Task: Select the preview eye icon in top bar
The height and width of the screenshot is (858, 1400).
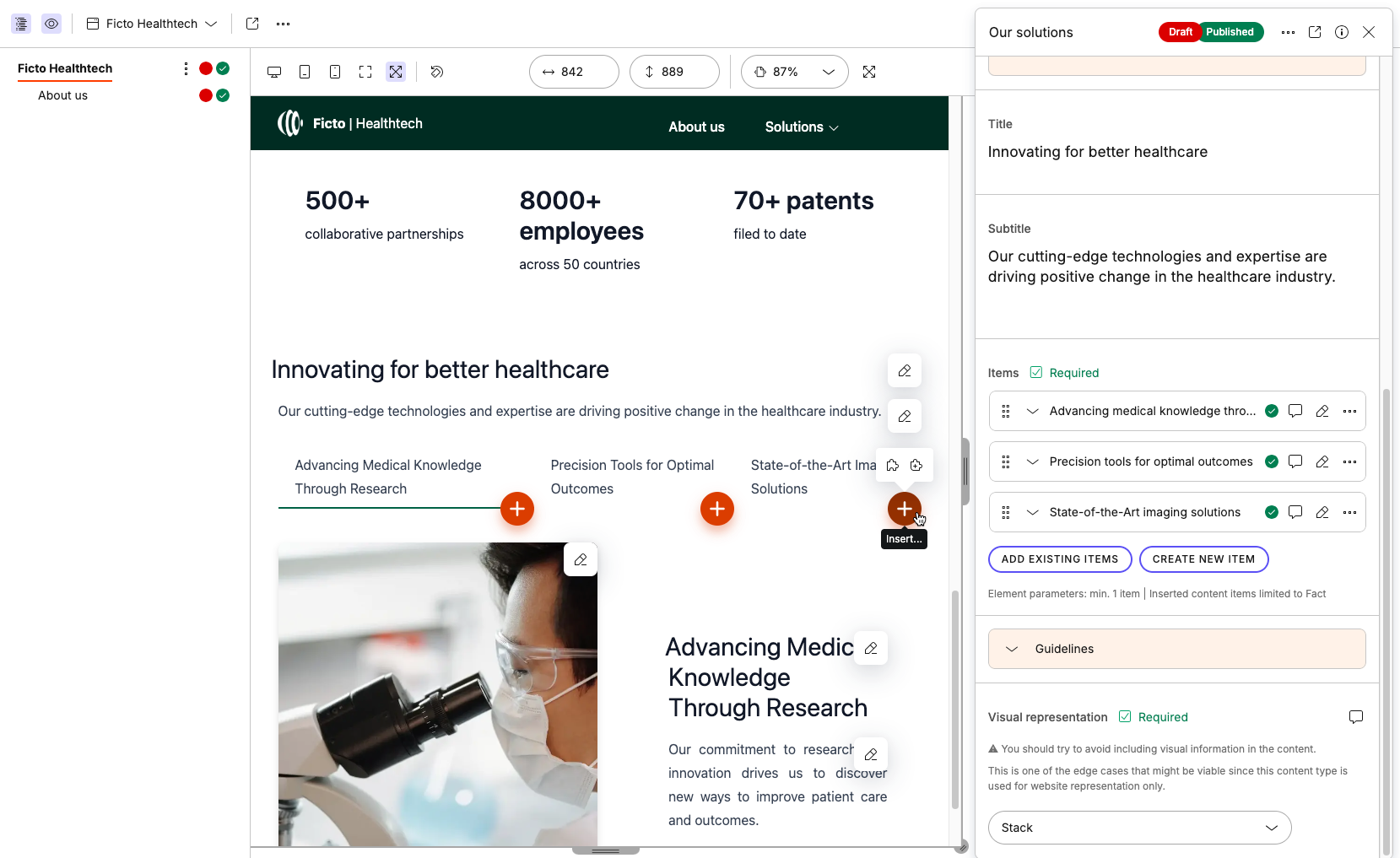Action: tap(51, 24)
